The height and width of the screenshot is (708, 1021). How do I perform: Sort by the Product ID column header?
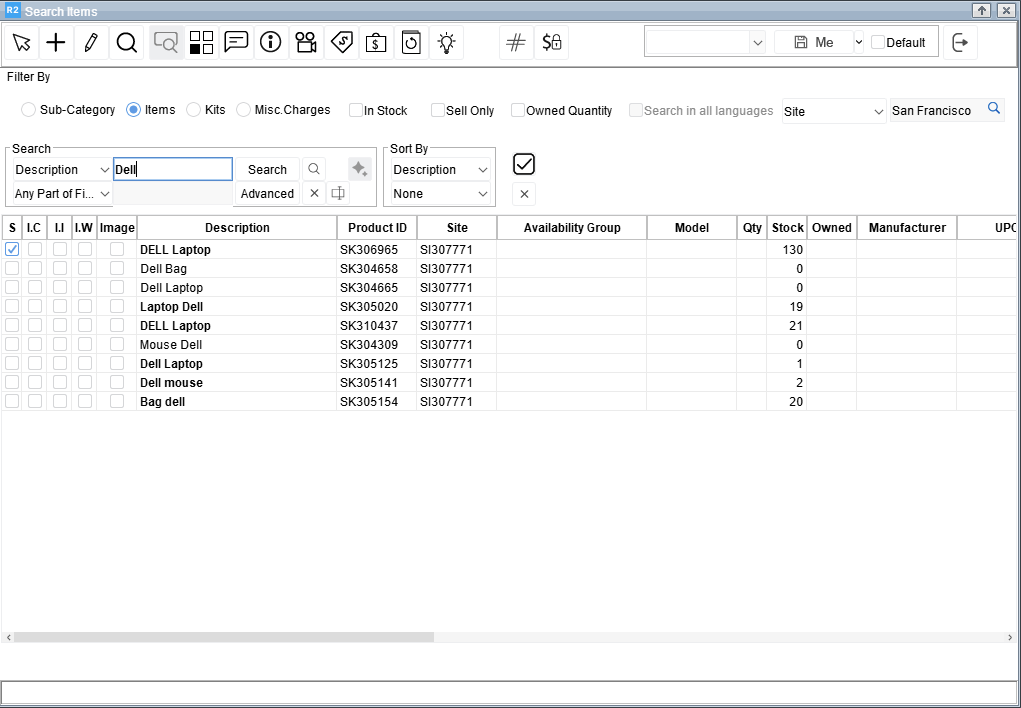click(x=377, y=228)
